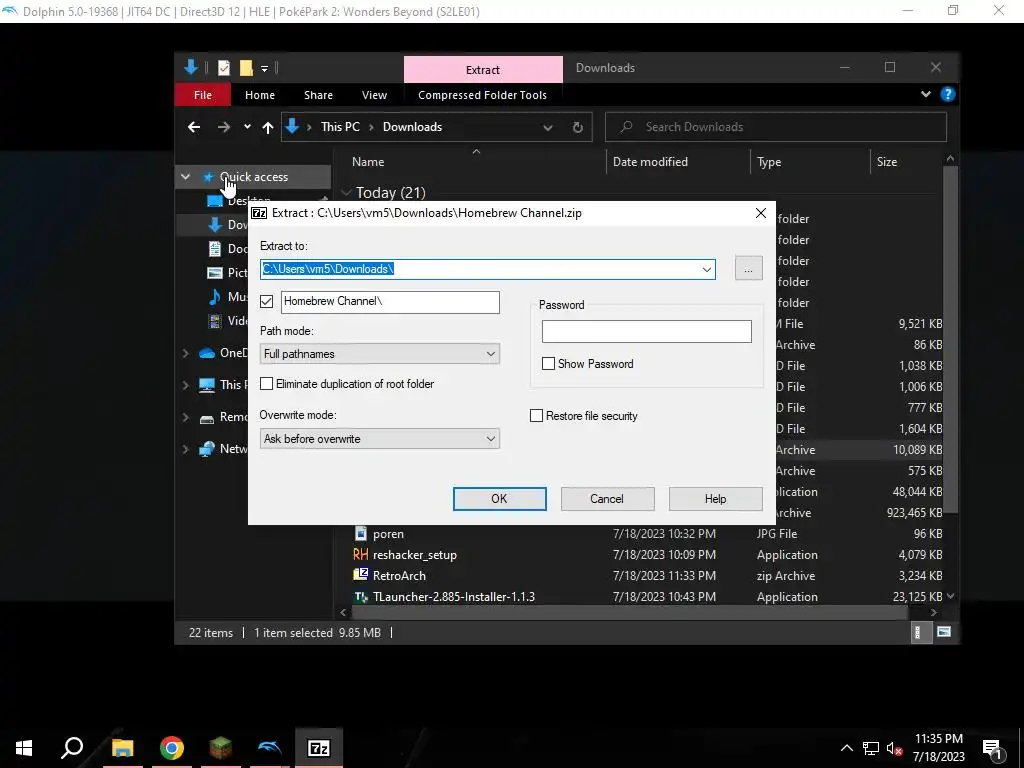Open Customize Quick Access Toolbar dropdown
Viewport: 1024px width, 768px height.
tap(264, 68)
